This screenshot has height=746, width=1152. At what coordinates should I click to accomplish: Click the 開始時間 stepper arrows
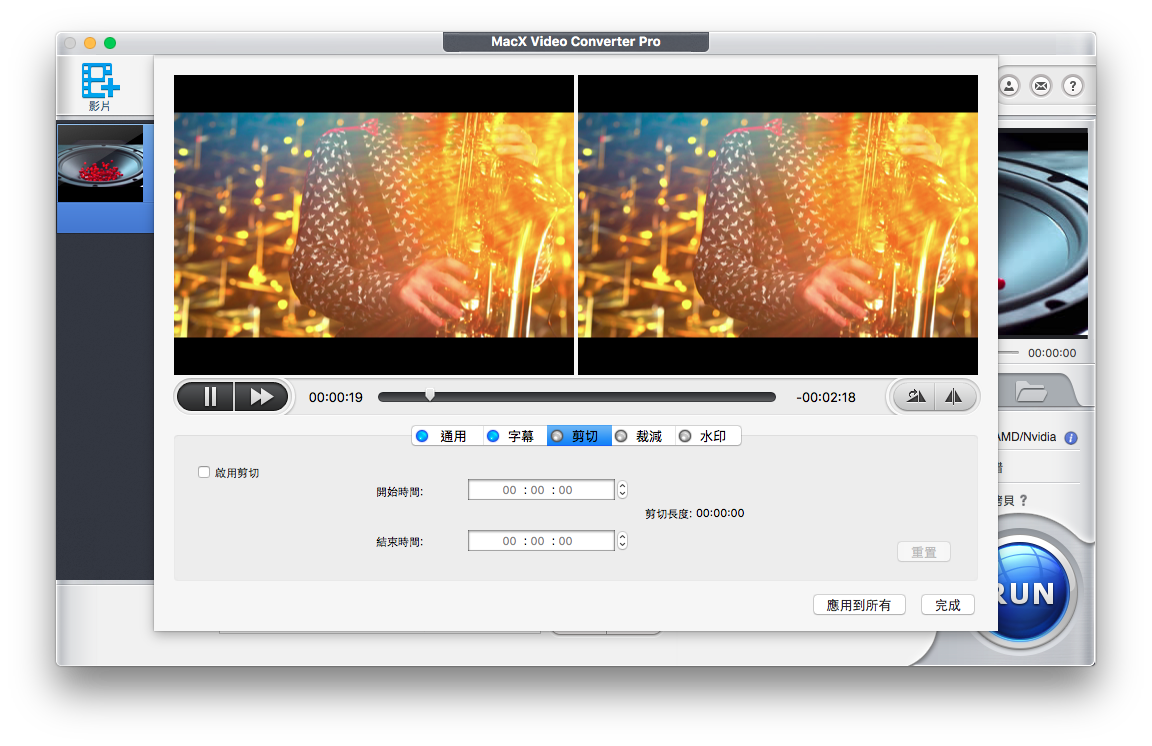click(x=622, y=490)
